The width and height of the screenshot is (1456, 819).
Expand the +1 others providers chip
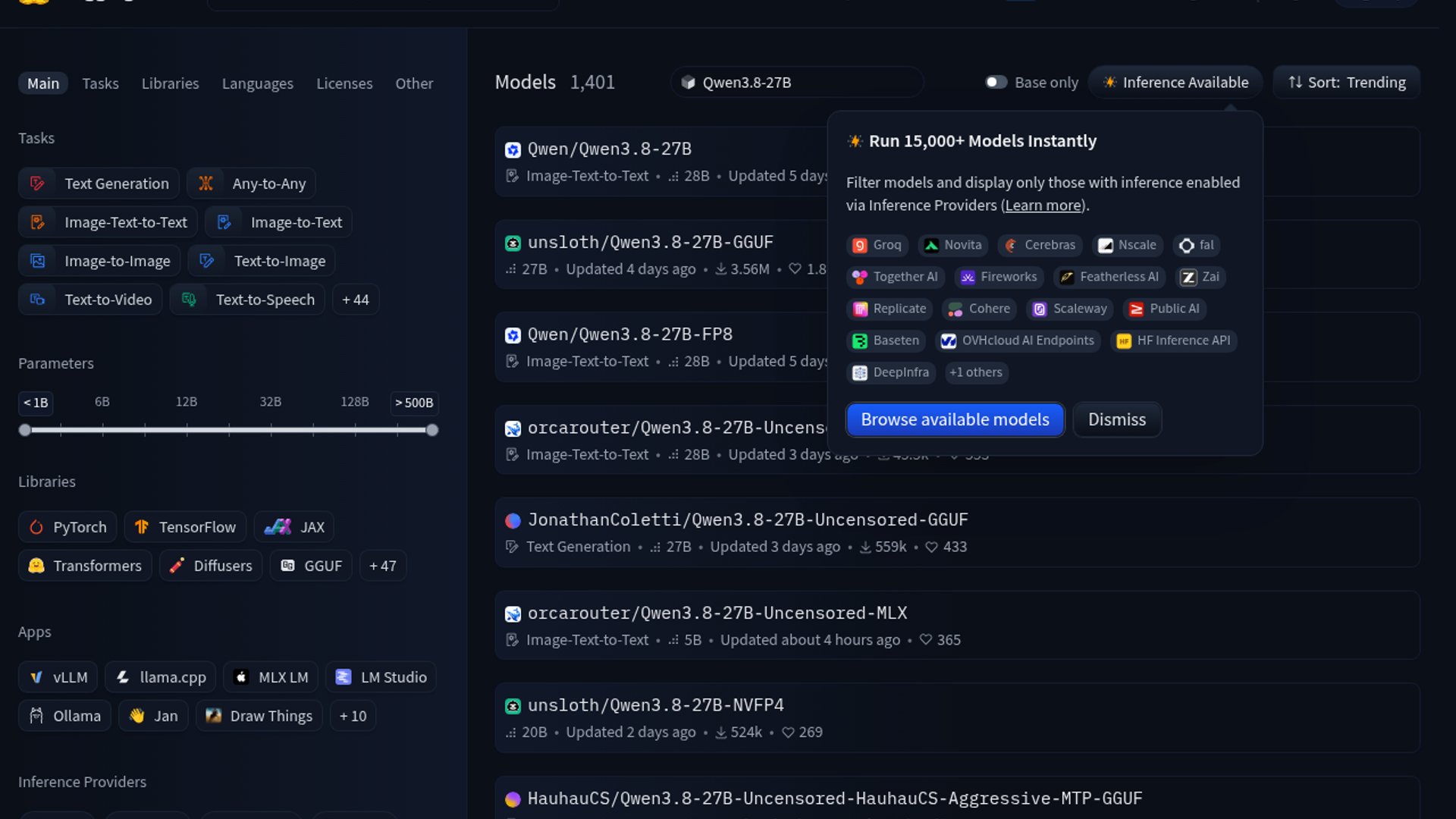(976, 372)
